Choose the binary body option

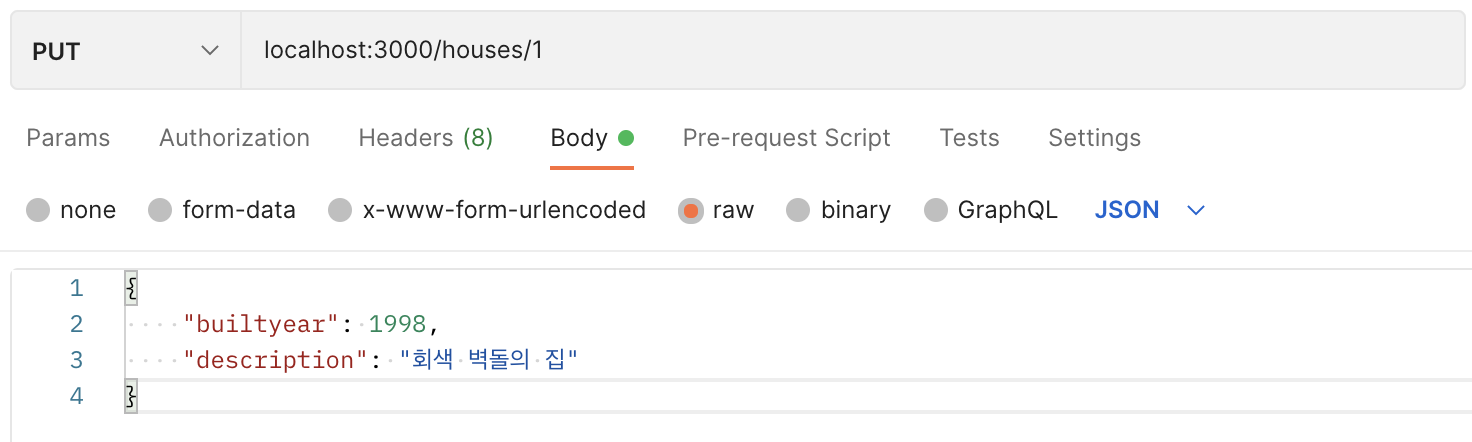point(798,211)
